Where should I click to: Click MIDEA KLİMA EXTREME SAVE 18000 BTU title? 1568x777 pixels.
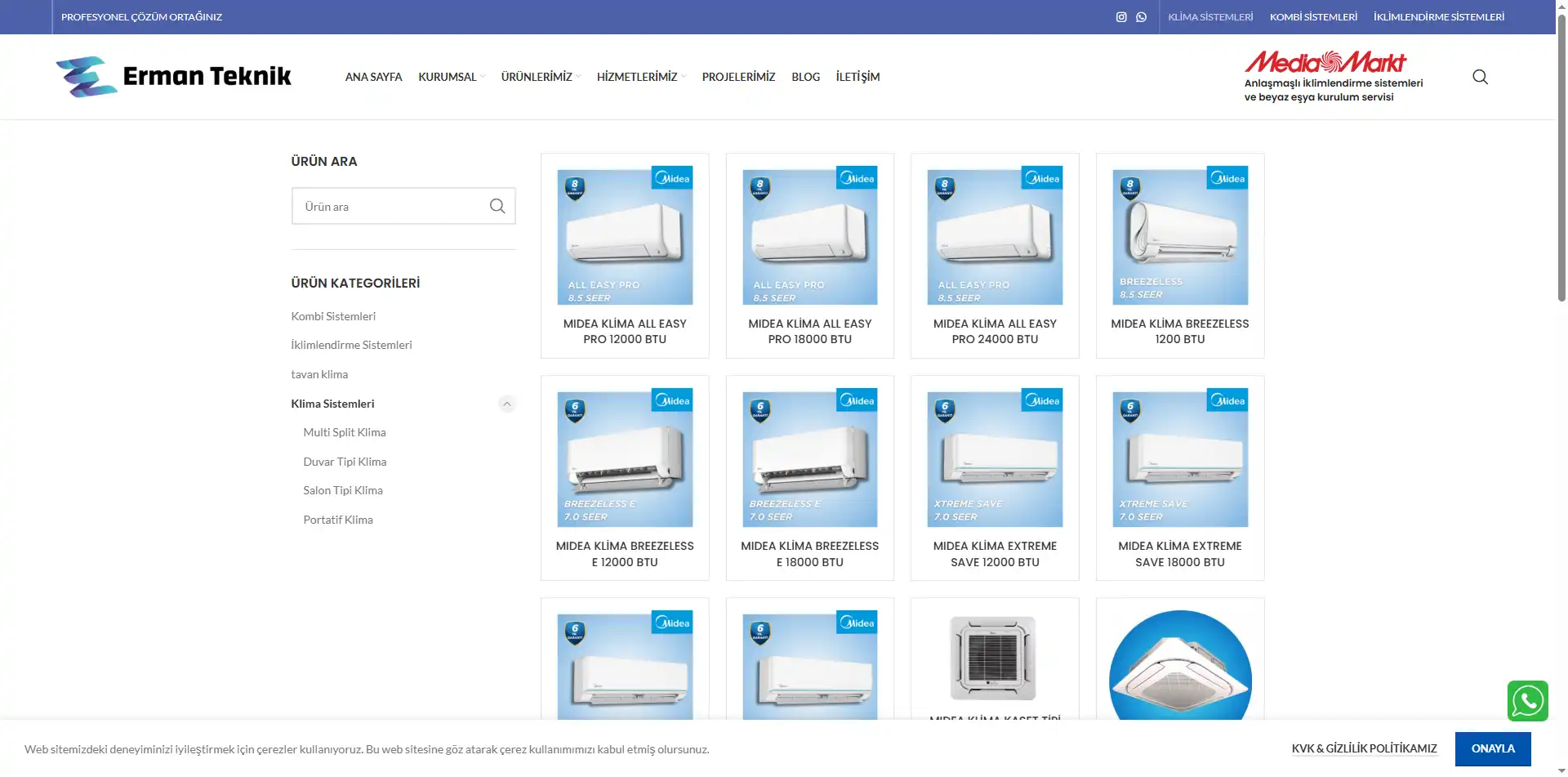point(1180,554)
